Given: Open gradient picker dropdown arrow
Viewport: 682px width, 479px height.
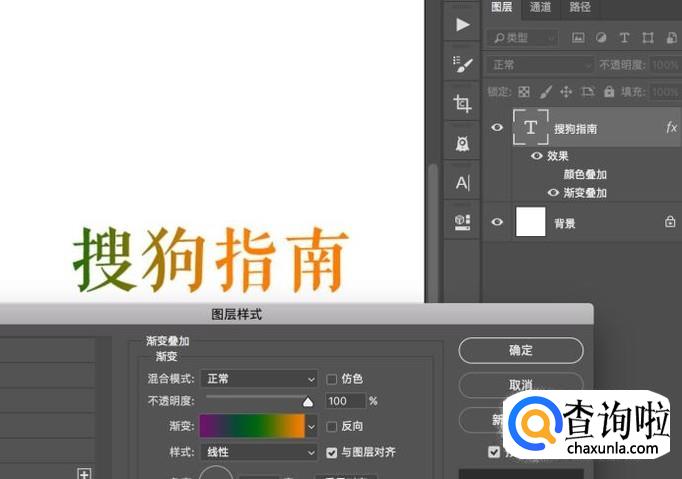Looking at the screenshot, I should [x=311, y=426].
